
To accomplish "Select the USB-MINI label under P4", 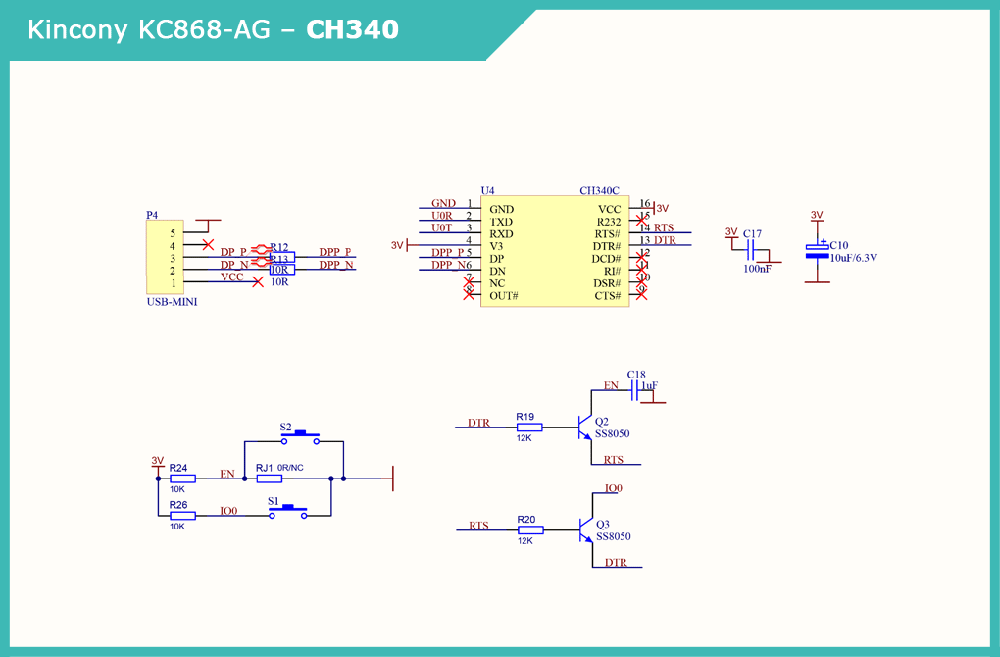I will (x=171, y=301).
